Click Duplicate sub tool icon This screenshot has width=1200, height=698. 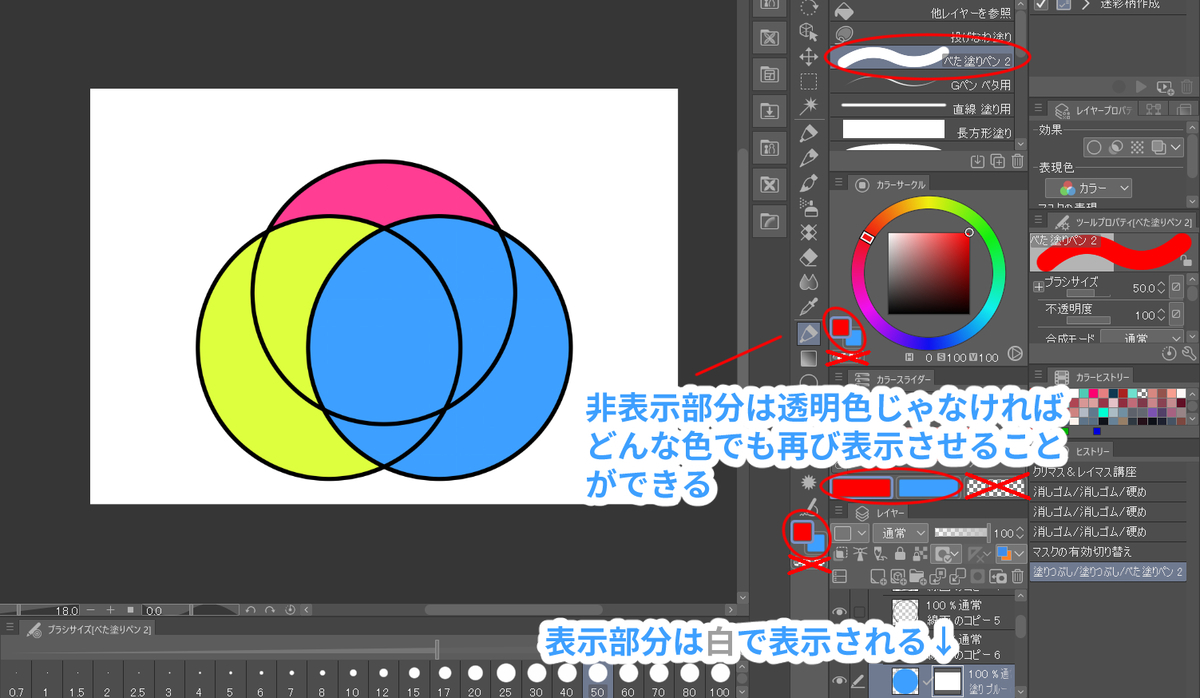pos(998,161)
